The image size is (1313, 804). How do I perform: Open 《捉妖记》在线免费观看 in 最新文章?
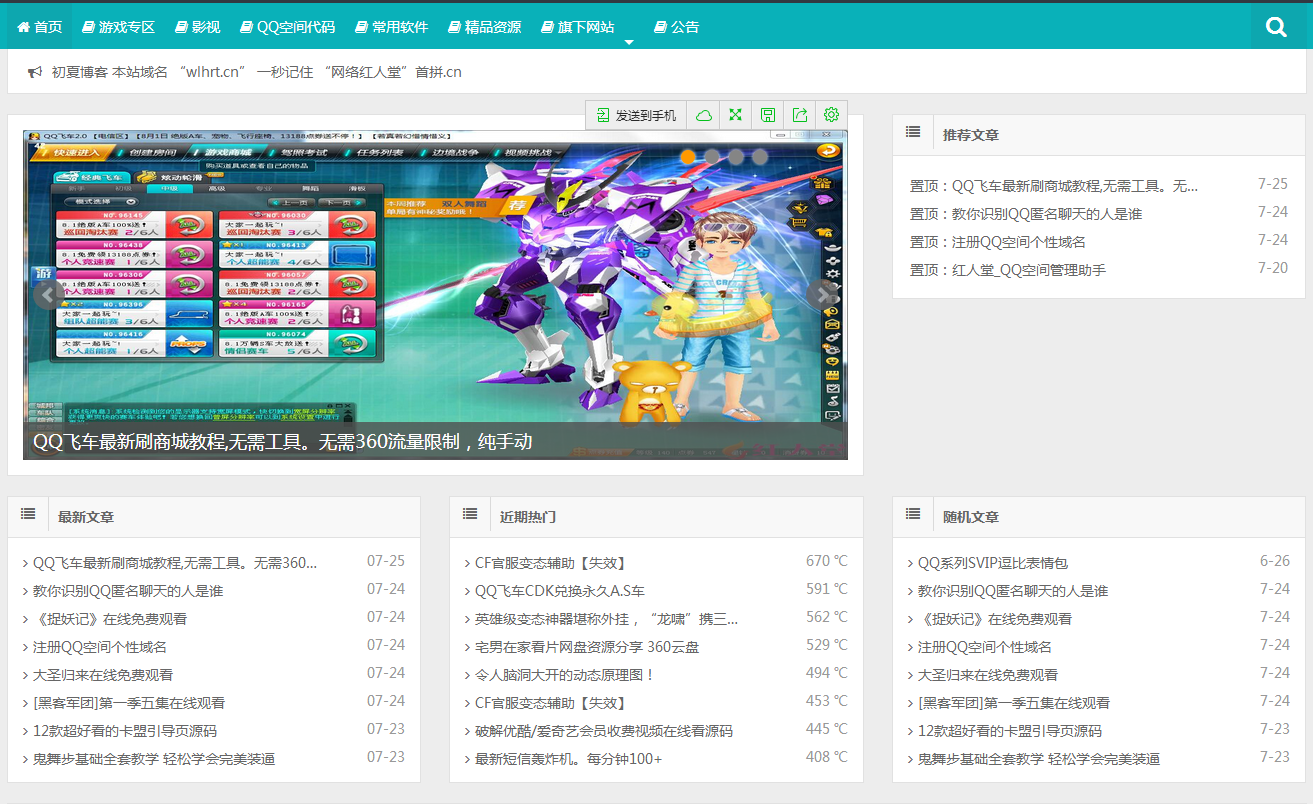pos(110,619)
